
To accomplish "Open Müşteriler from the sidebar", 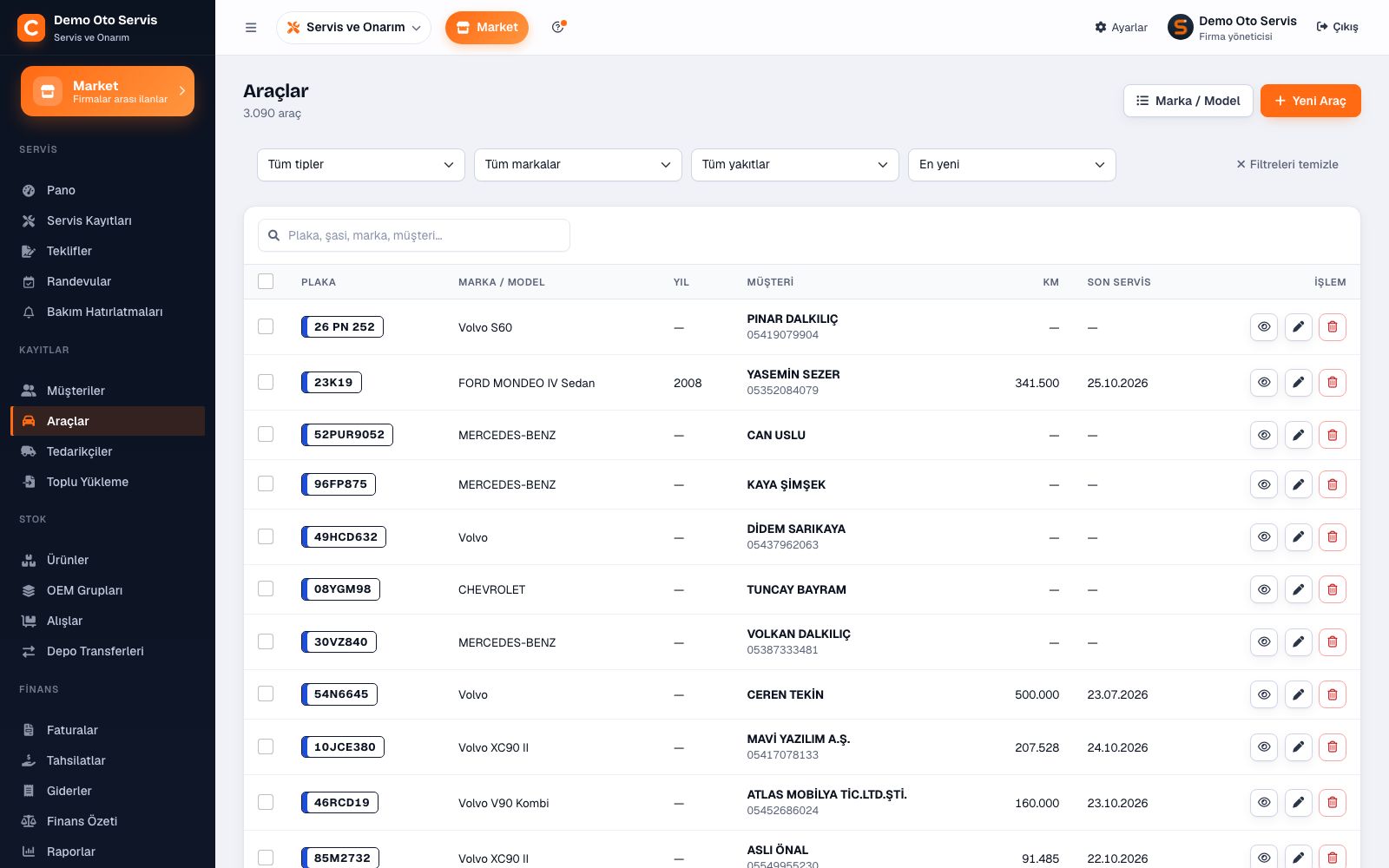I will 108,391.
